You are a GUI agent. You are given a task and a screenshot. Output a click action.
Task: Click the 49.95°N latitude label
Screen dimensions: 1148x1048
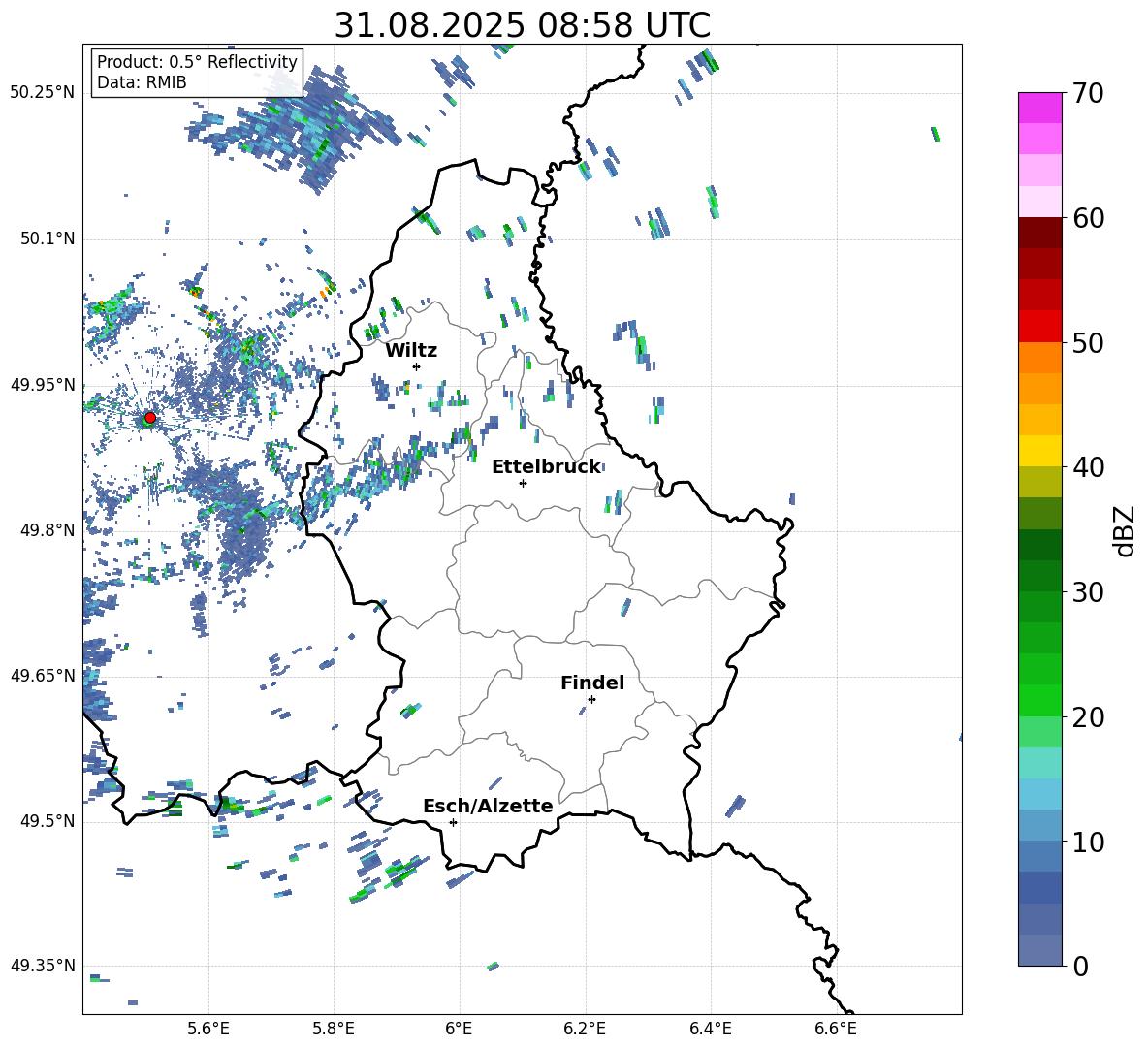pyautogui.click(x=43, y=384)
